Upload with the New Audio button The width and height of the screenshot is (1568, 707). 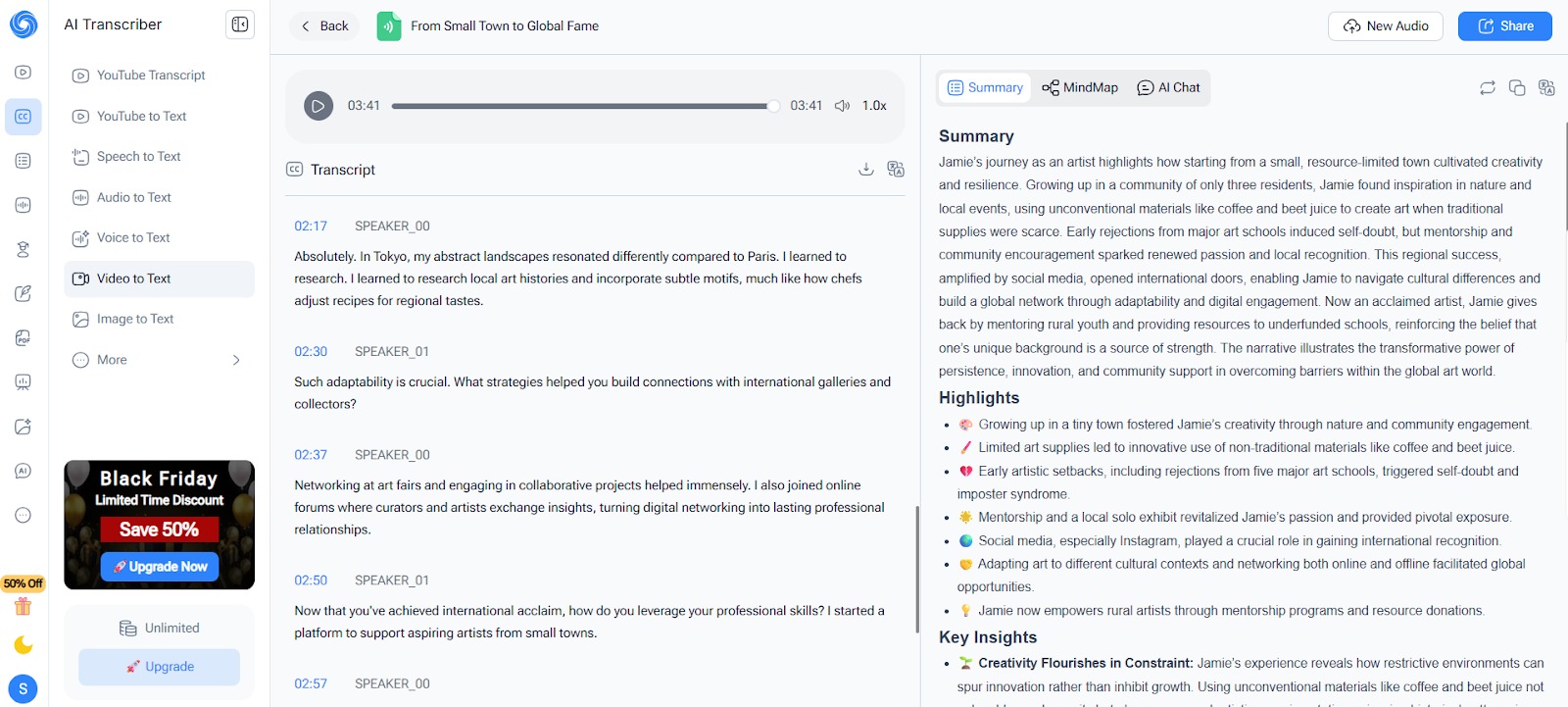(1385, 26)
